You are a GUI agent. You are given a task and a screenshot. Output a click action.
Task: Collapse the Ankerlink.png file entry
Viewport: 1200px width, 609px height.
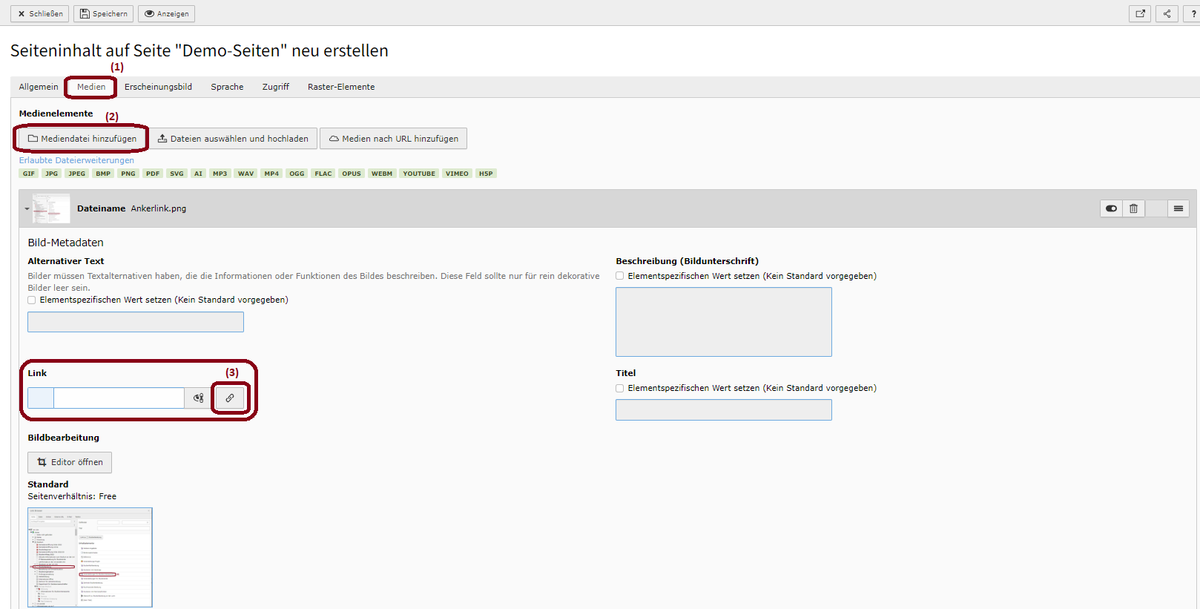pos(28,208)
